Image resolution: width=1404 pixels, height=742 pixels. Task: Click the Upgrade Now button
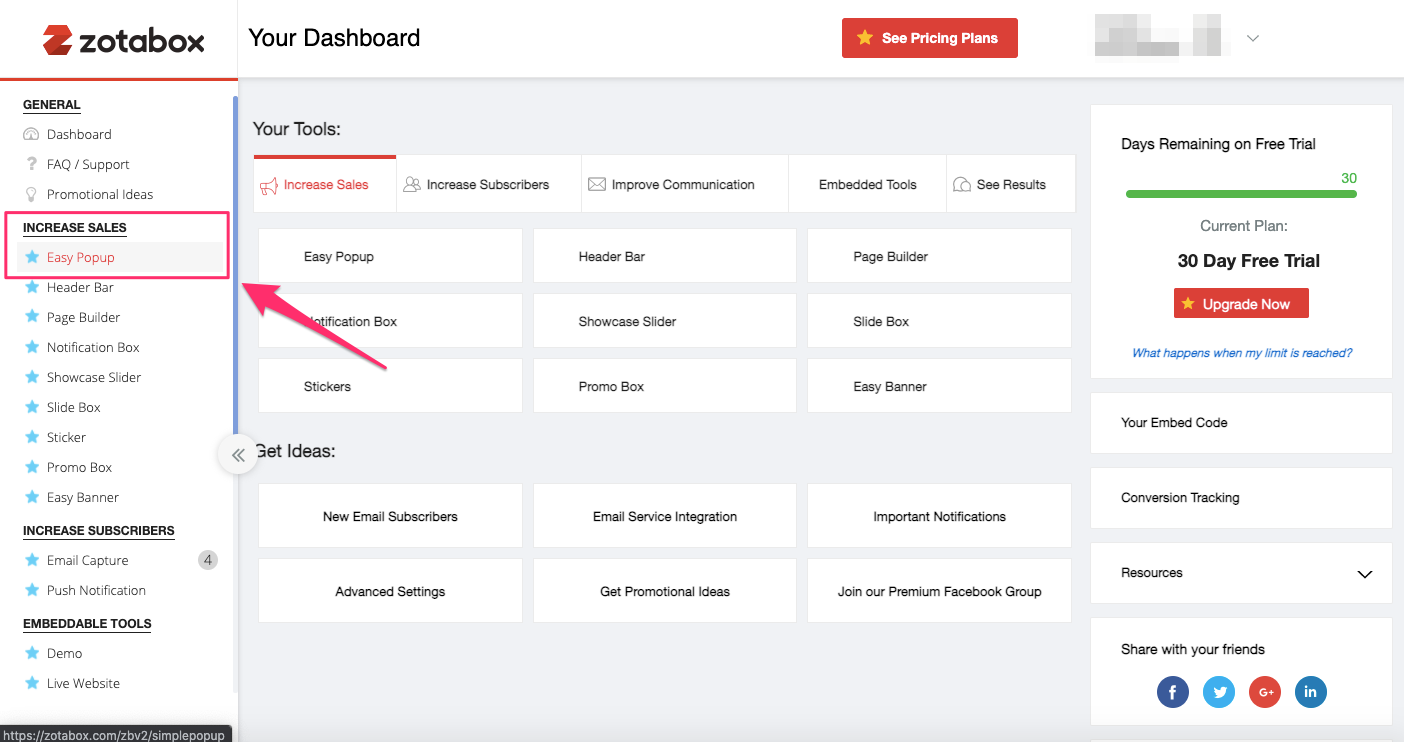coord(1241,304)
